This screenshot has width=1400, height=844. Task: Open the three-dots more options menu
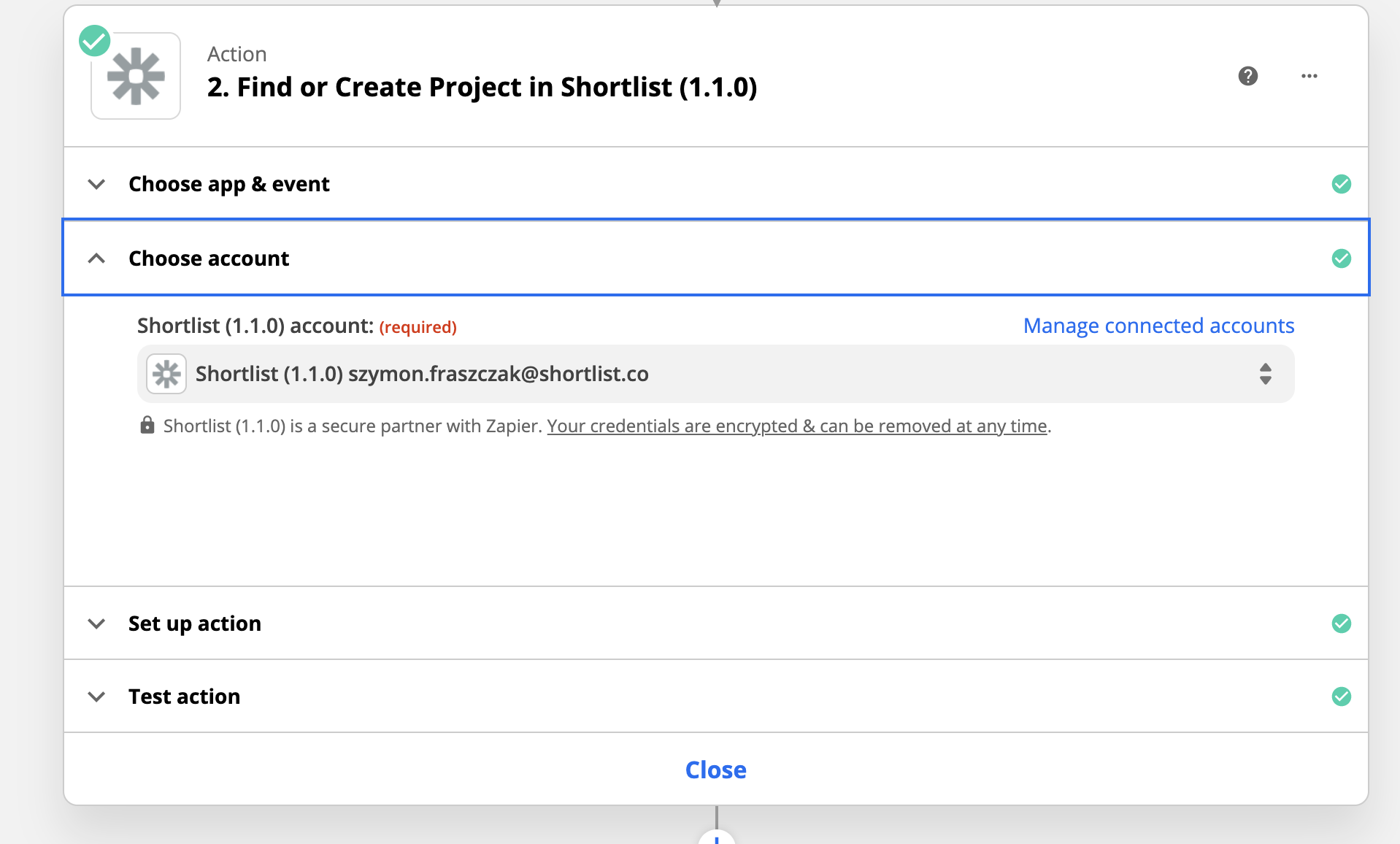(1309, 76)
